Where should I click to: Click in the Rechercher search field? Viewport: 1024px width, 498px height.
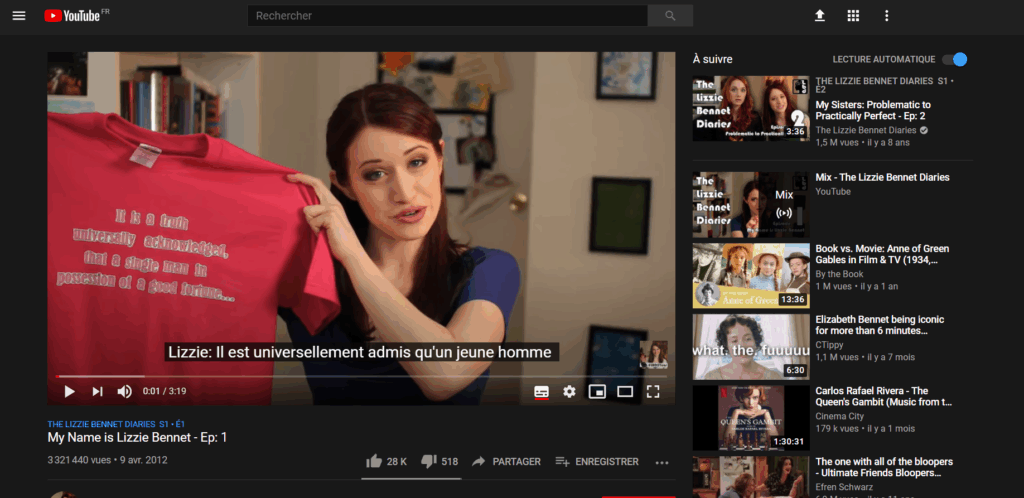pos(447,16)
